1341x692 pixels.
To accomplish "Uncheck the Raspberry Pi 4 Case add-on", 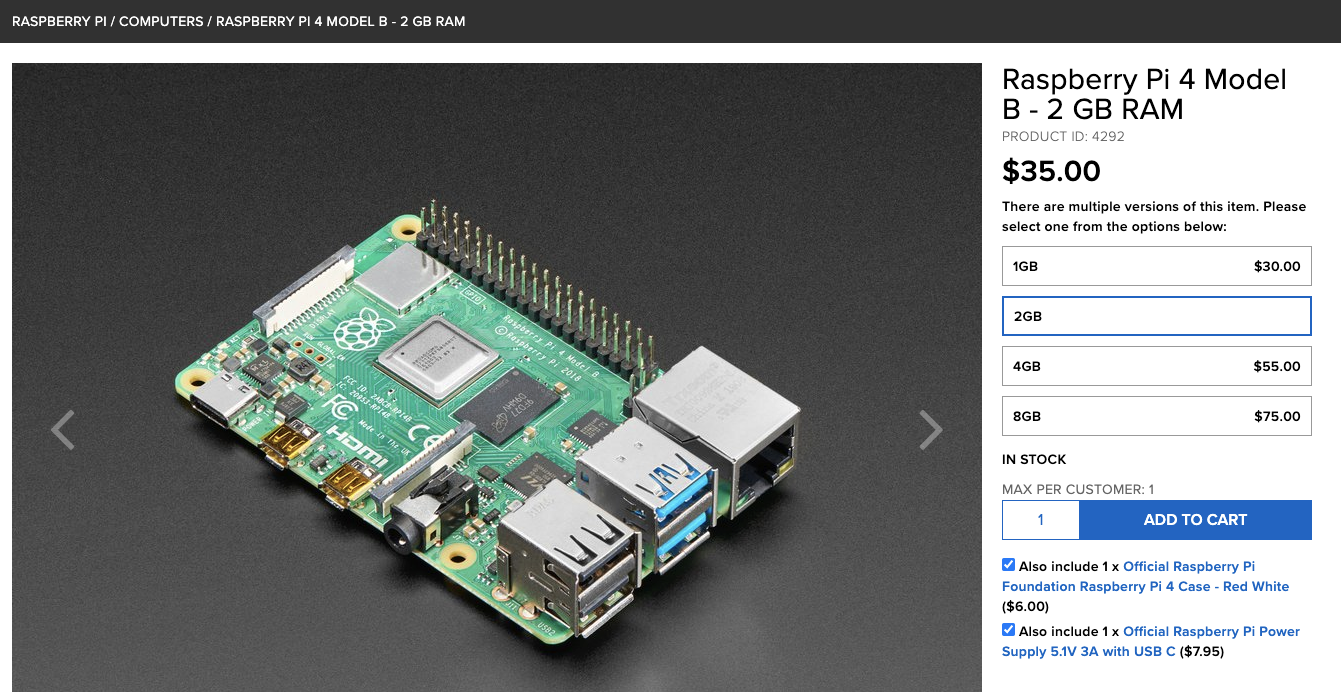I will pyautogui.click(x=1008, y=565).
